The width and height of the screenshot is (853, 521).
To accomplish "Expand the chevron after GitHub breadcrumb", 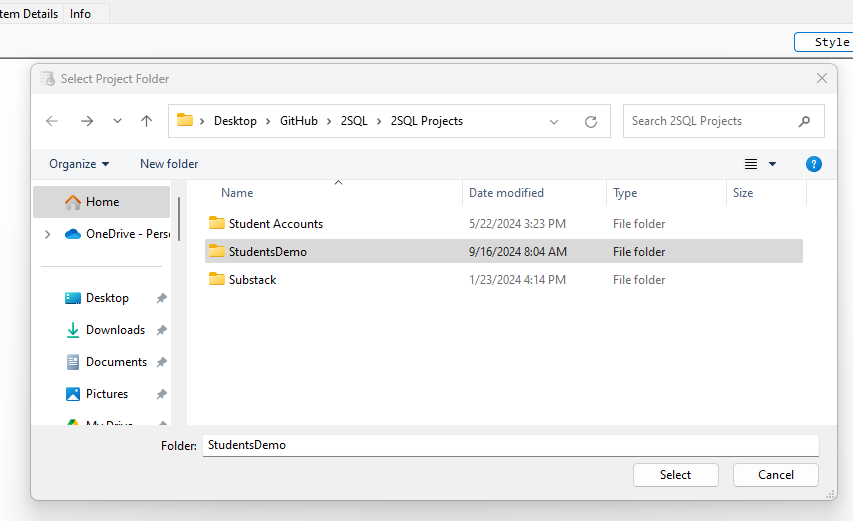I will pos(329,121).
